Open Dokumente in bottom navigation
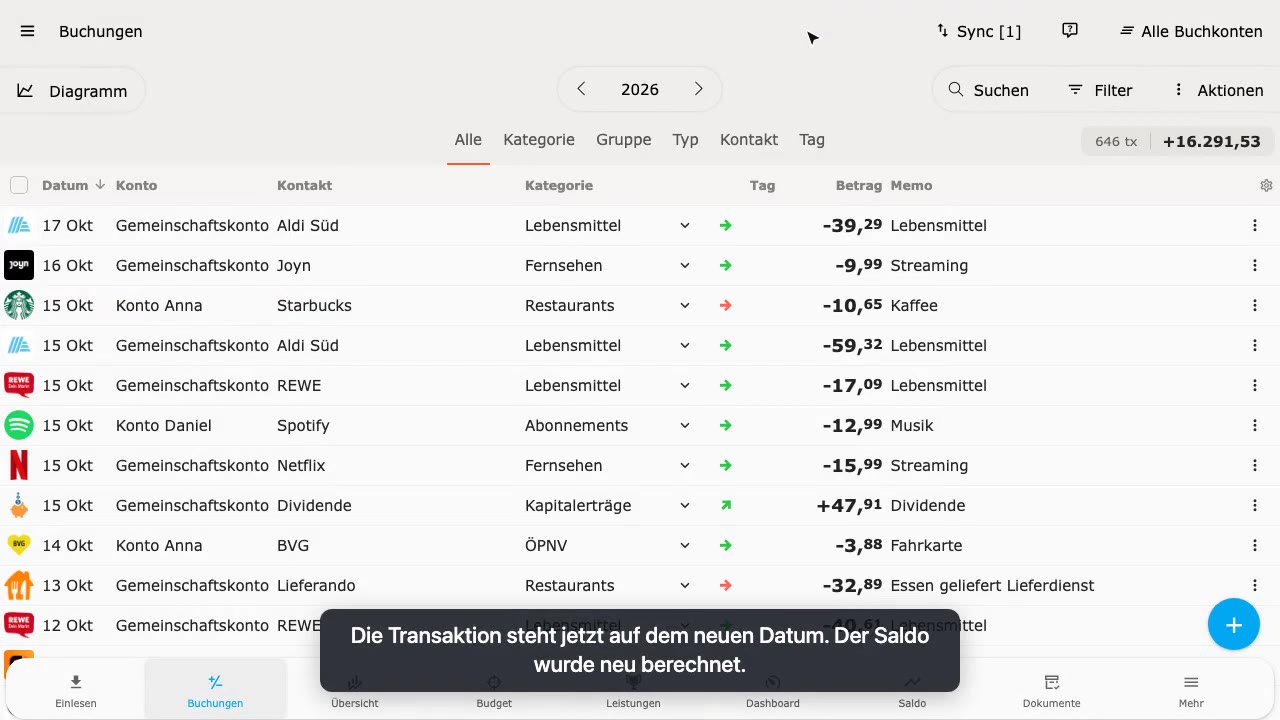This screenshot has width=1280, height=720. pyautogui.click(x=1052, y=690)
